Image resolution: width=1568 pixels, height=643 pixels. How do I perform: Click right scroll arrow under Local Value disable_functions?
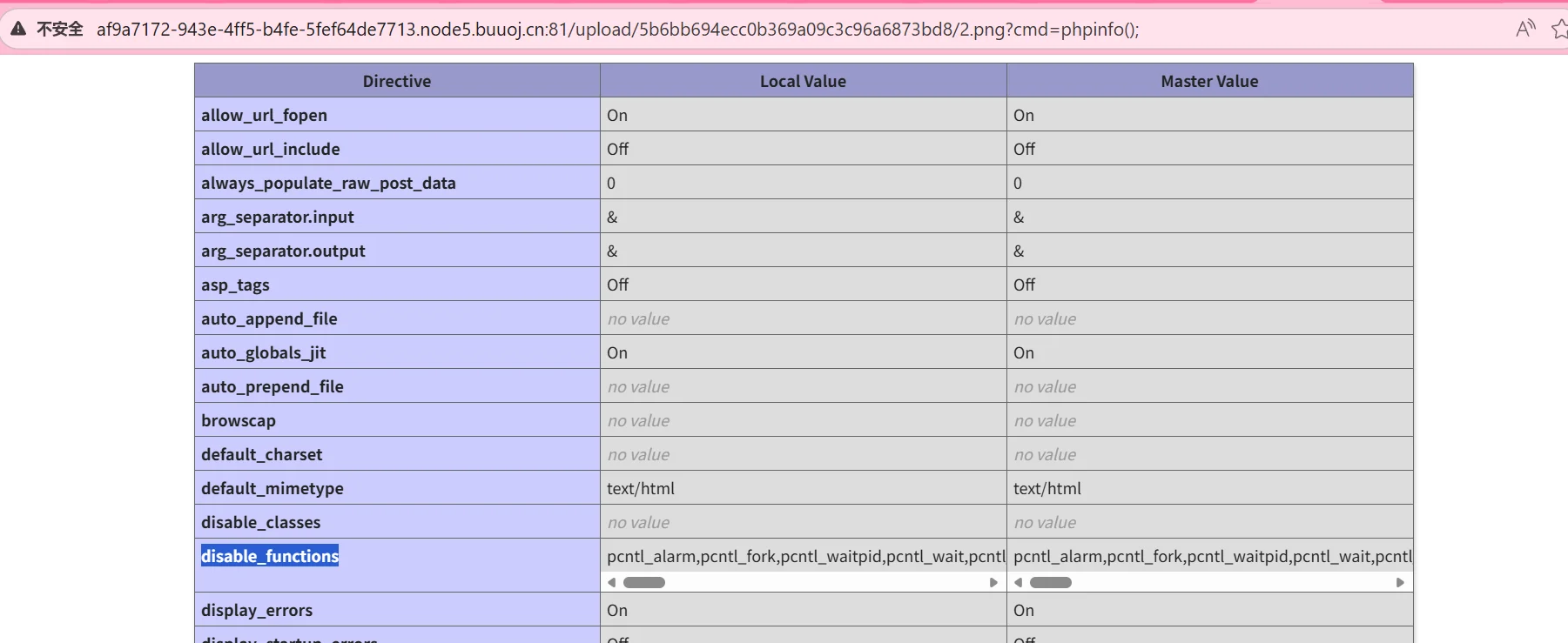point(993,582)
